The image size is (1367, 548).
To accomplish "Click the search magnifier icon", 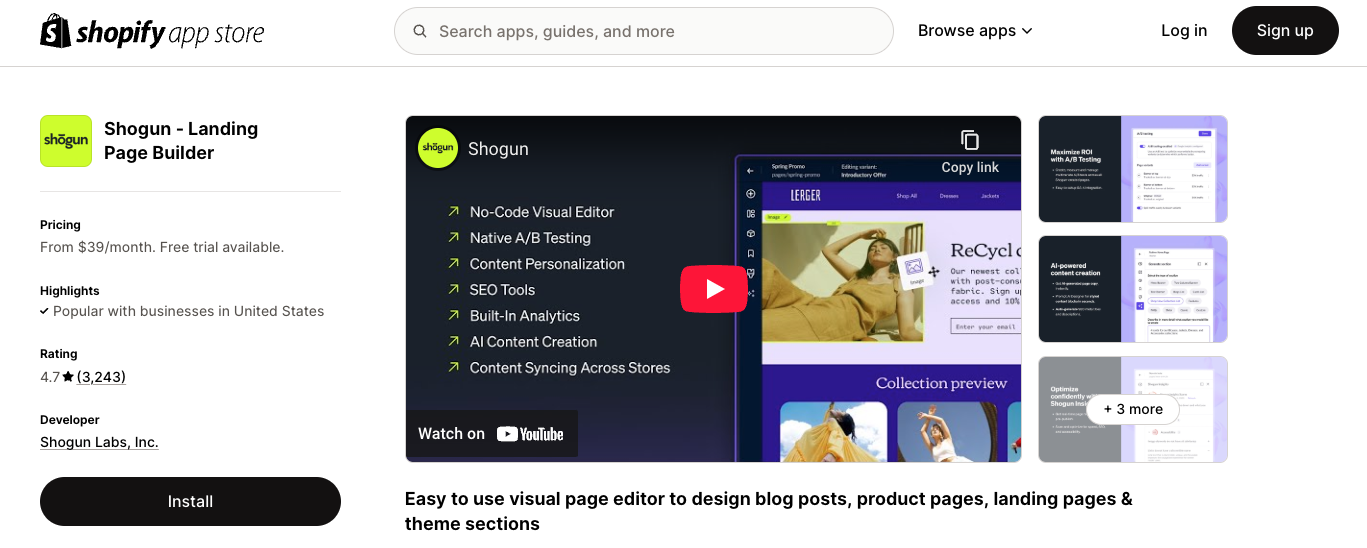I will 420,31.
